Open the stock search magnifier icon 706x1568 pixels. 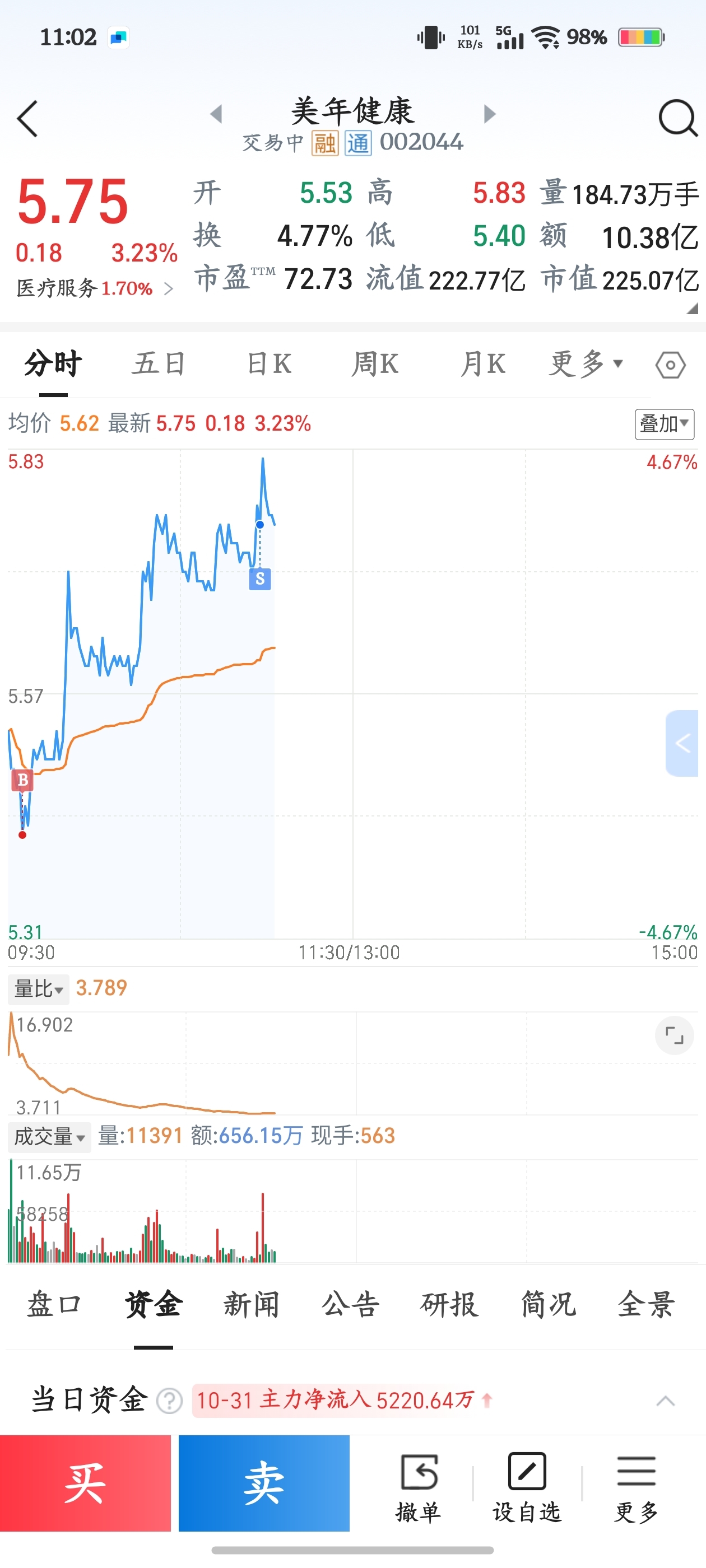pos(677,118)
